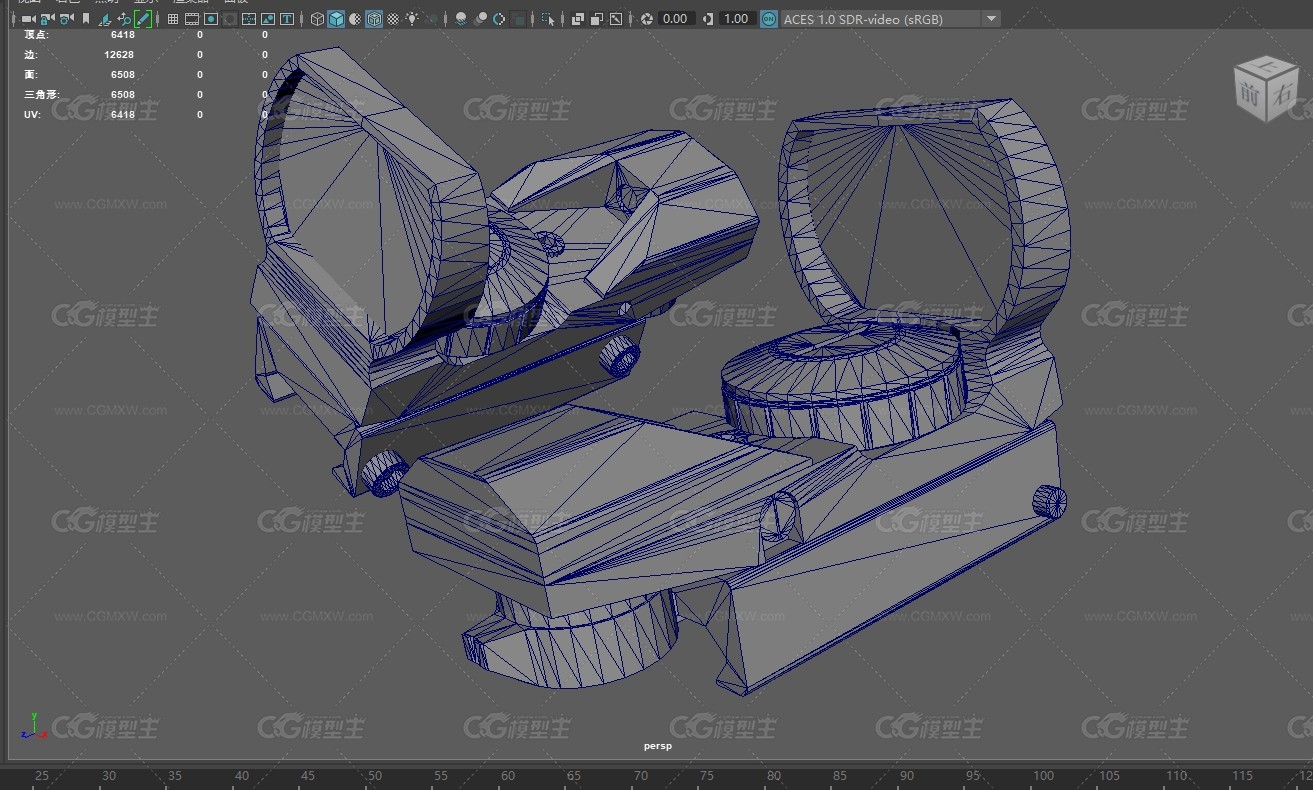Viewport: 1313px width, 790px height.
Task: Click the Isolate Select icon
Action: (548, 19)
